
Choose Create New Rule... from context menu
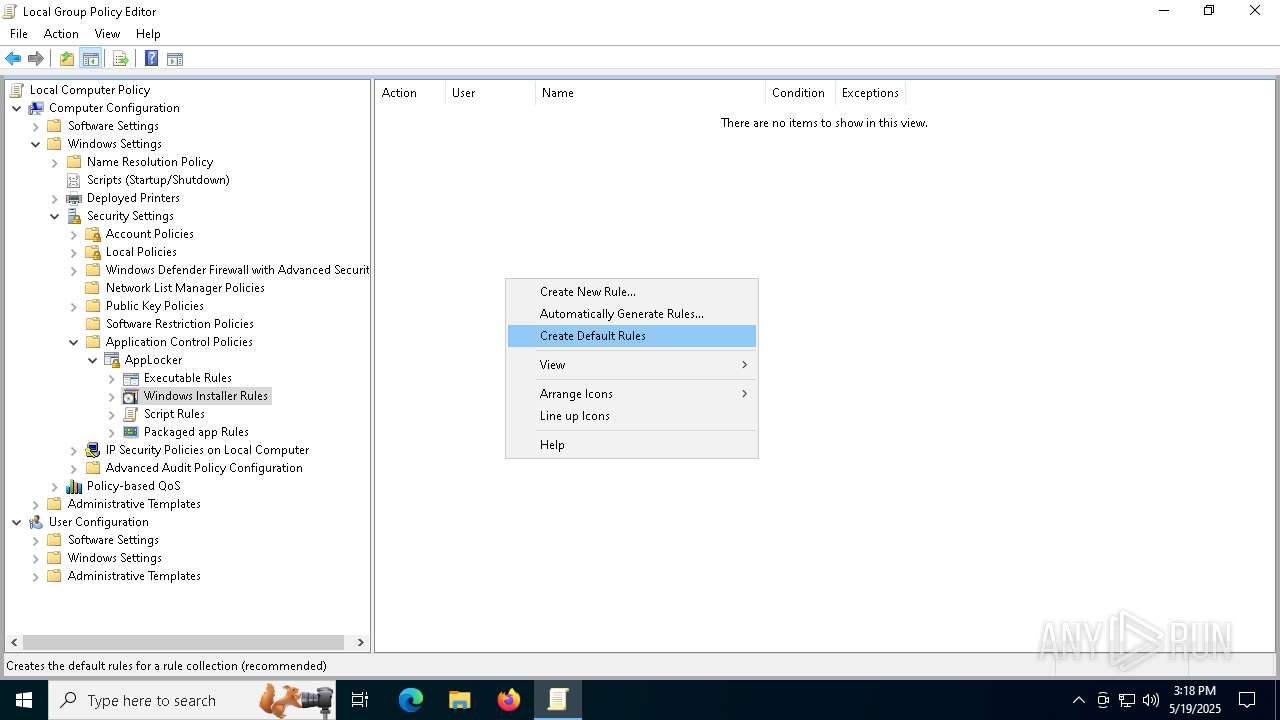click(632, 292)
